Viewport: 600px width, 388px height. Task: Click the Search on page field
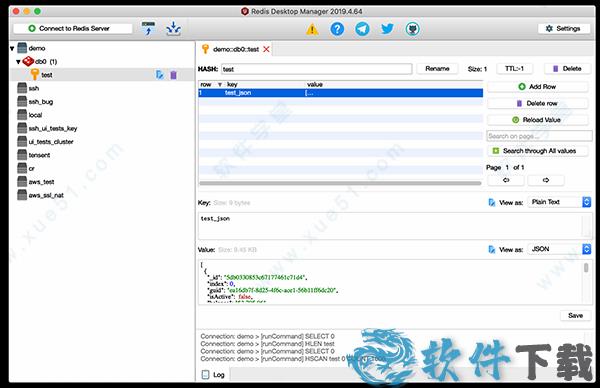click(x=539, y=136)
